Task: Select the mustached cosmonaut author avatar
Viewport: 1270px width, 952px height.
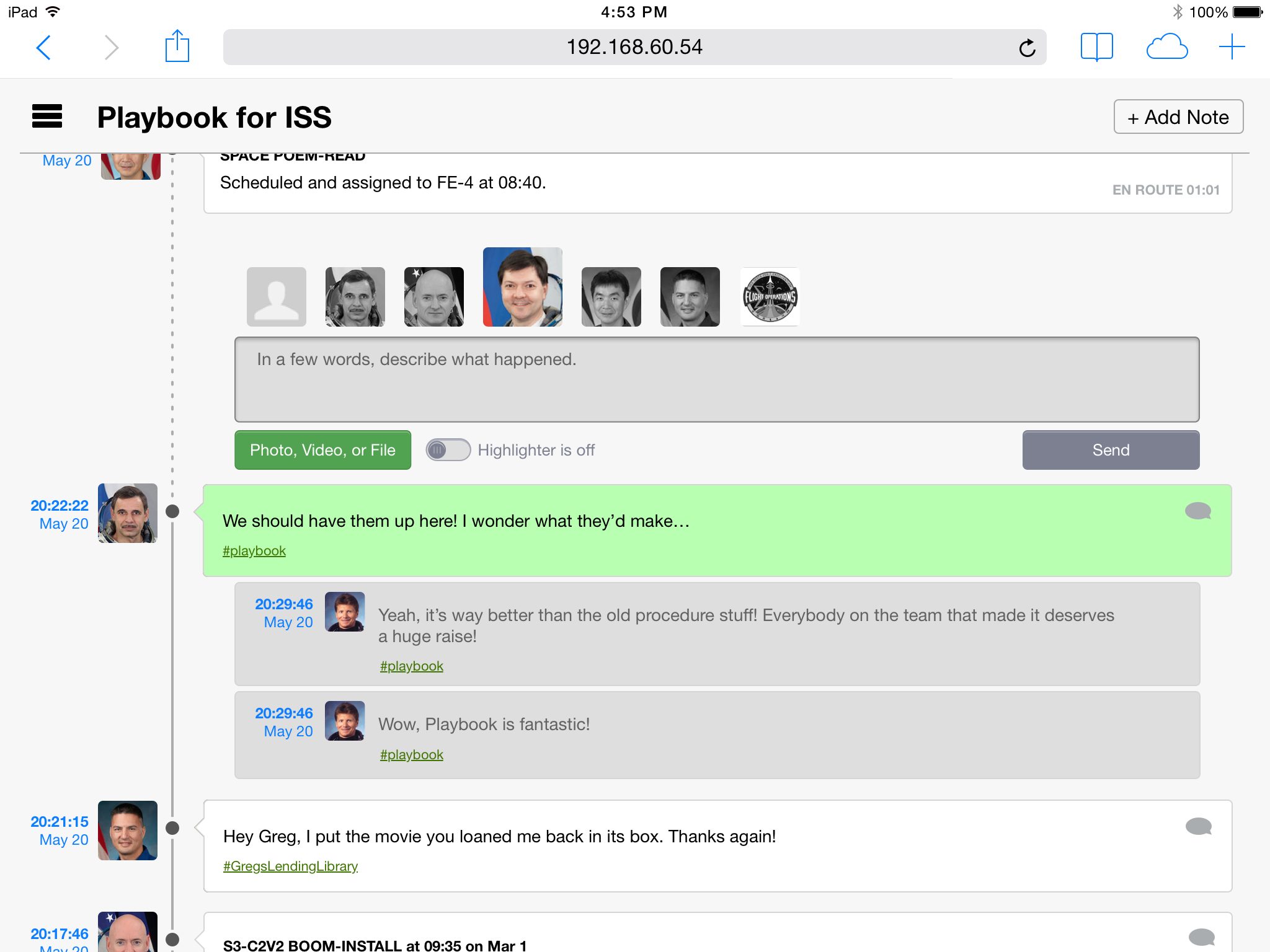Action: tap(355, 297)
